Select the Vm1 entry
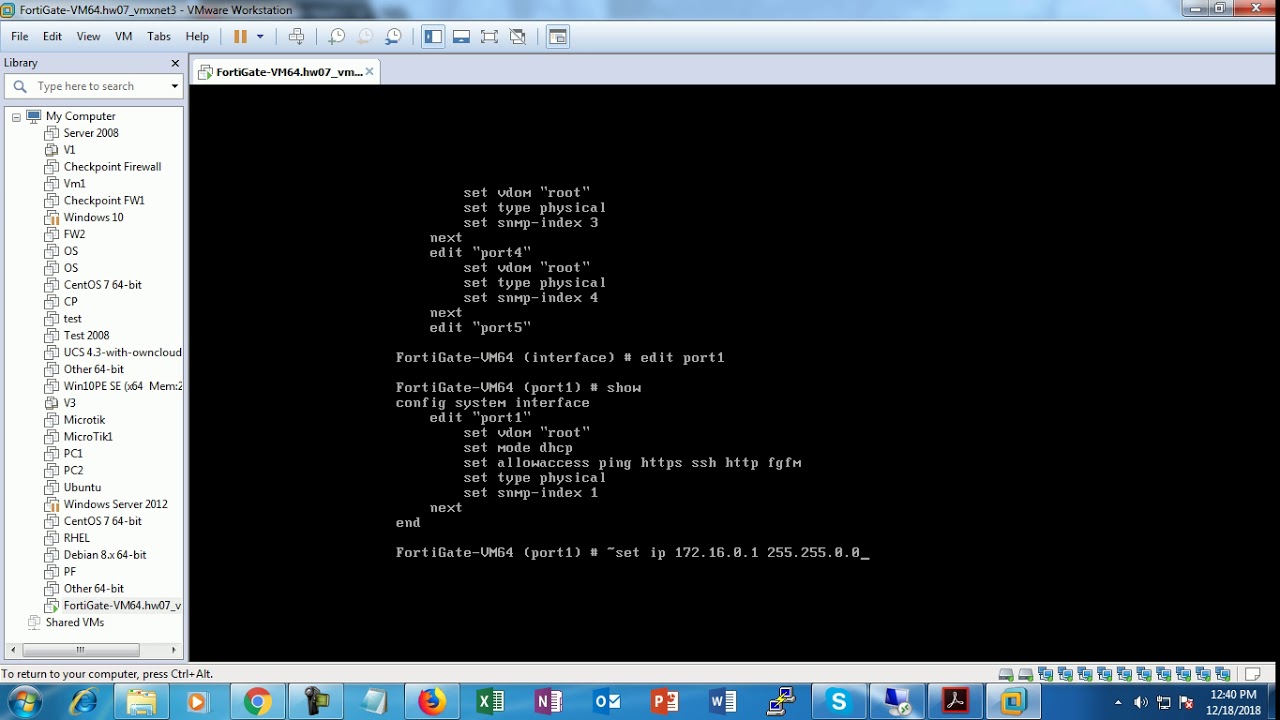The width and height of the screenshot is (1280, 720). click(74, 184)
